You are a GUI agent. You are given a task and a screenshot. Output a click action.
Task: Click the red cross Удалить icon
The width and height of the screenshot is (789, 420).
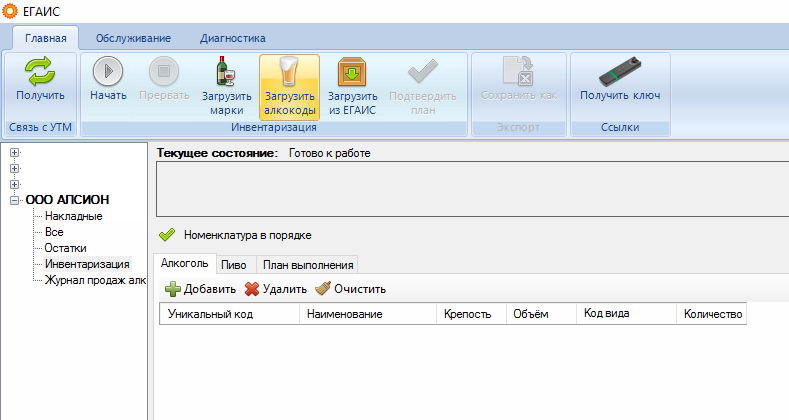(x=252, y=289)
